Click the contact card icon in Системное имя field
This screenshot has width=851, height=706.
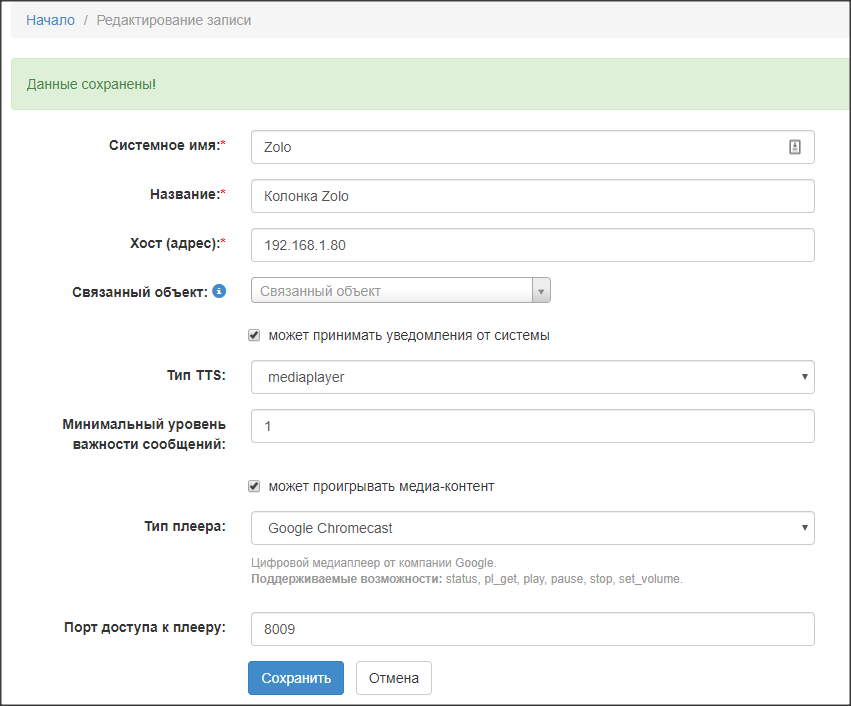(x=795, y=147)
